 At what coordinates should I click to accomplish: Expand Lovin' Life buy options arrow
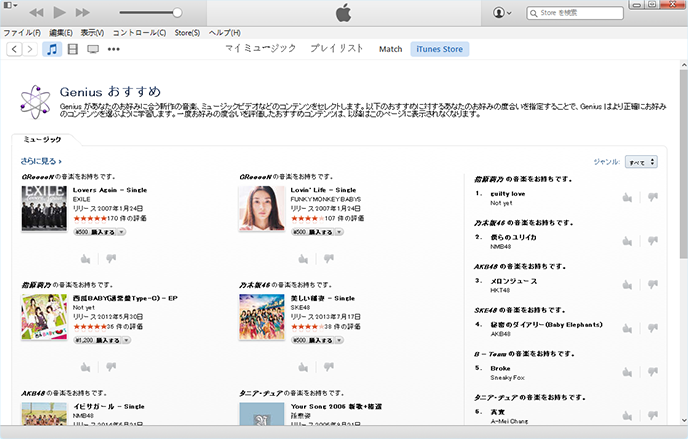pyautogui.click(x=339, y=232)
